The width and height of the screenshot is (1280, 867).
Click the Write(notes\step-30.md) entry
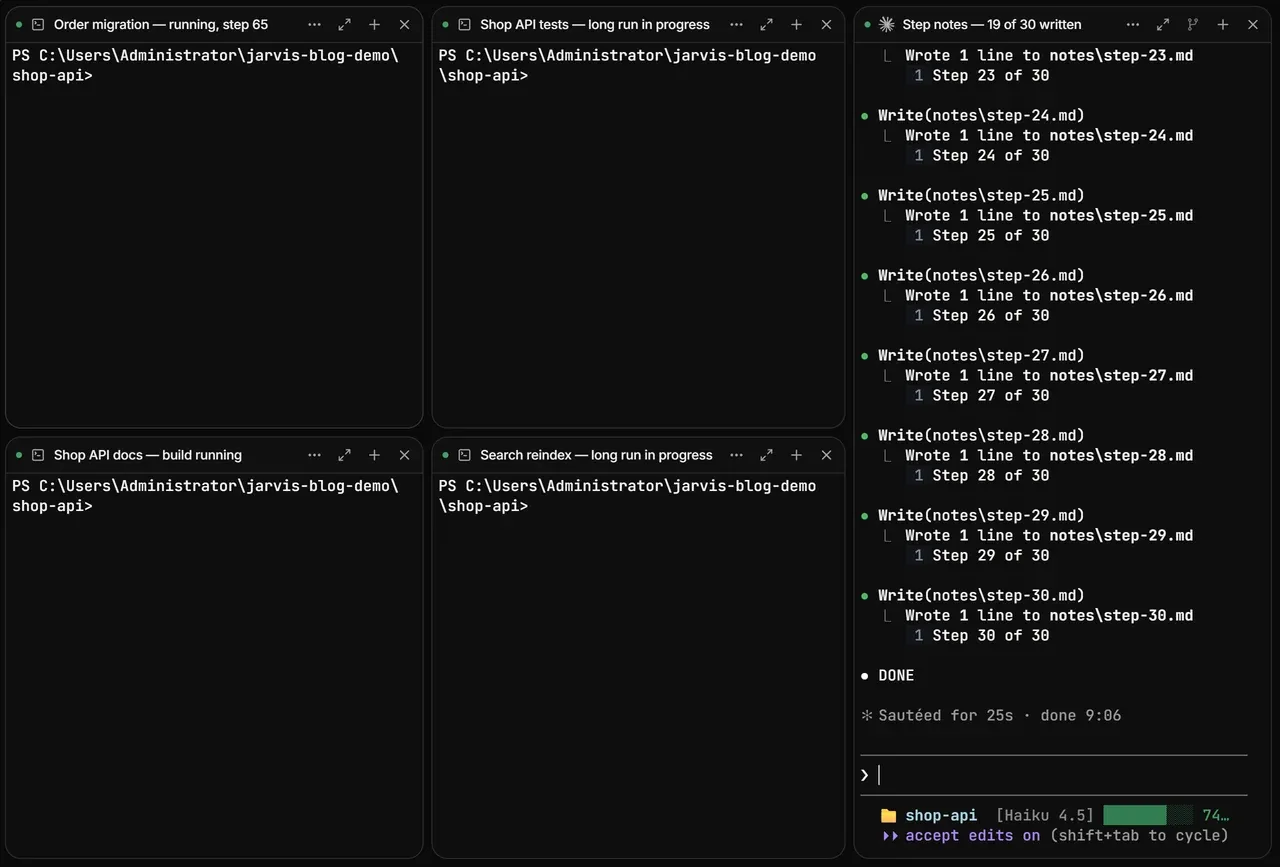[981, 595]
